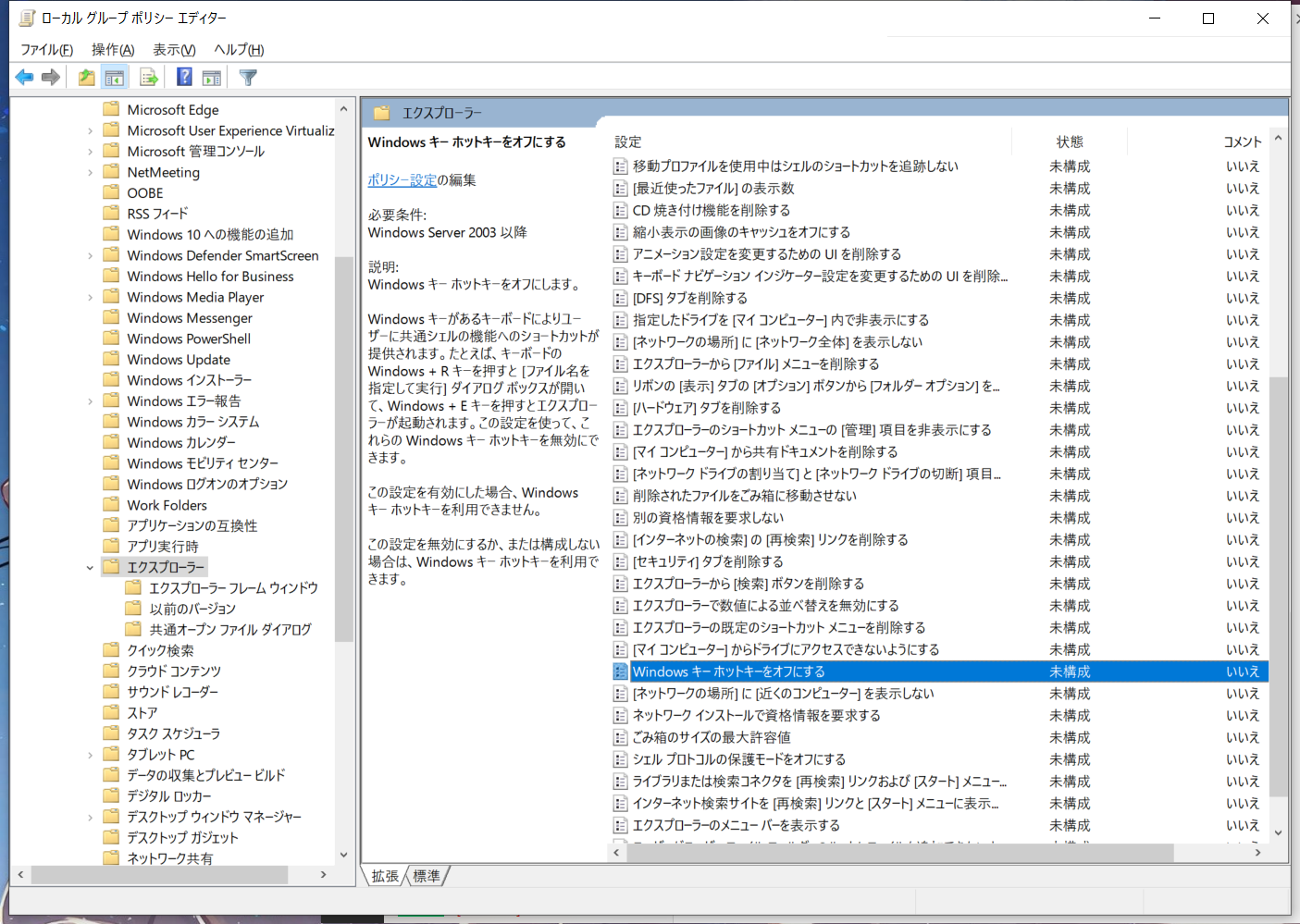1300x924 pixels.
Task: Click 未構成 status of ネットワーク インストールで資格情報を要求する
Action: (x=1070, y=715)
